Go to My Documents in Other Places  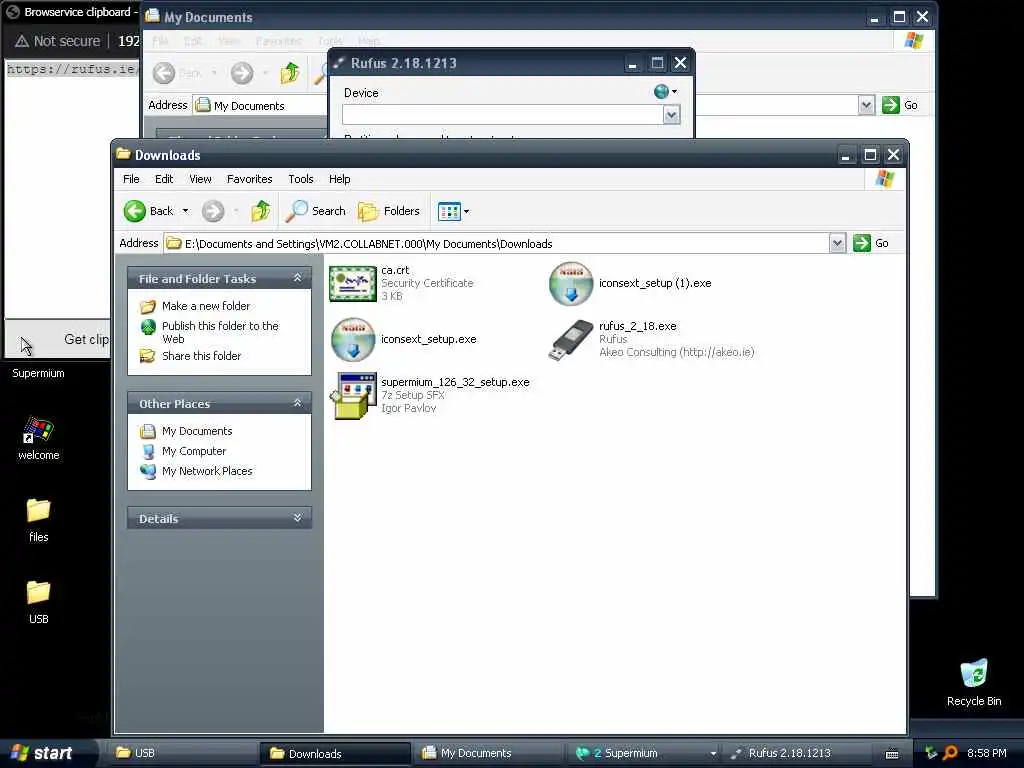pos(197,431)
